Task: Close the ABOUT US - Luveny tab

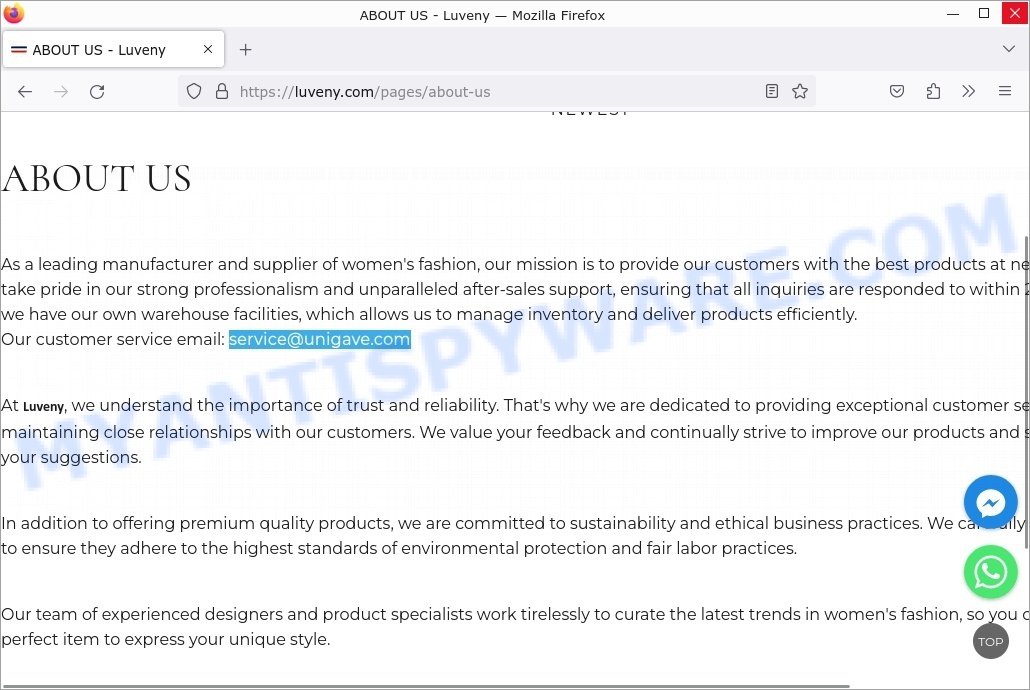Action: pos(208,49)
